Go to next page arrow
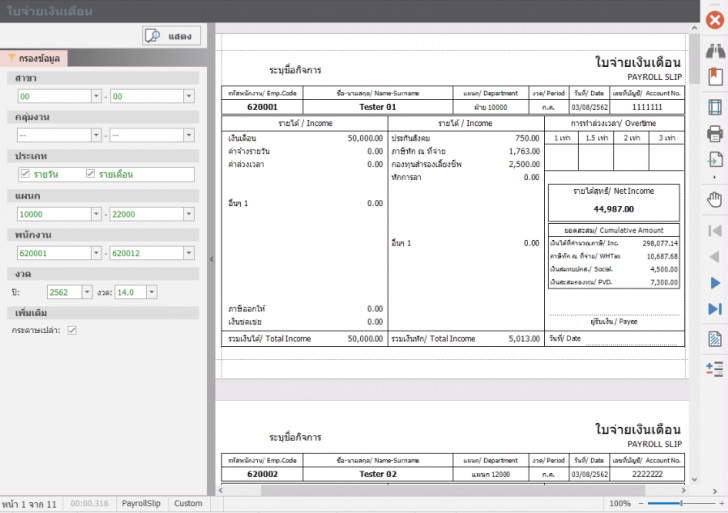This screenshot has width=728, height=513. click(714, 283)
